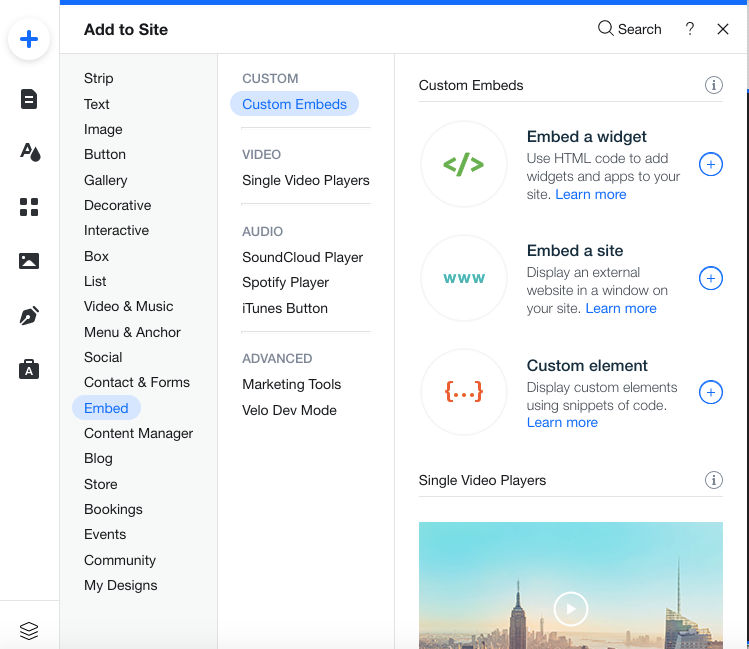The width and height of the screenshot is (749, 649).
Task: Click the info icon next to Custom Embeds
Action: [714, 85]
